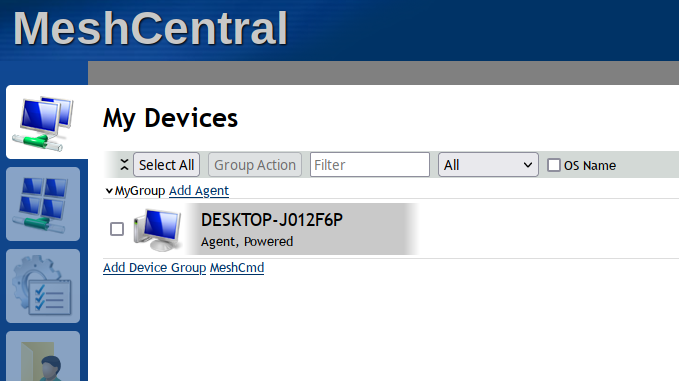The width and height of the screenshot is (679, 381).
Task: Open the multi-desktop view sidebar icon
Action: (x=43, y=204)
